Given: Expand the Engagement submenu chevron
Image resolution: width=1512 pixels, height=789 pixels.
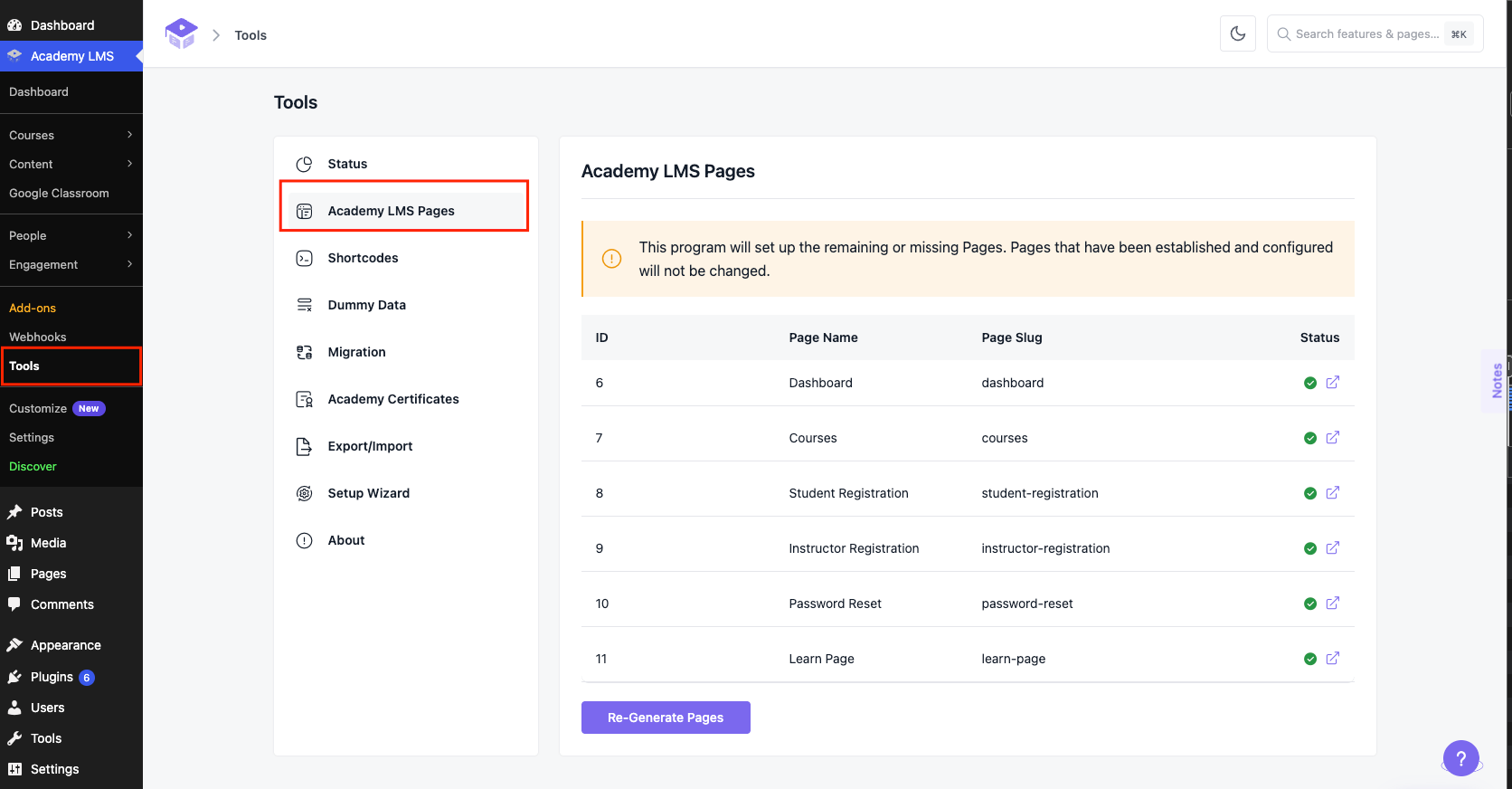Looking at the screenshot, I should pos(129,264).
